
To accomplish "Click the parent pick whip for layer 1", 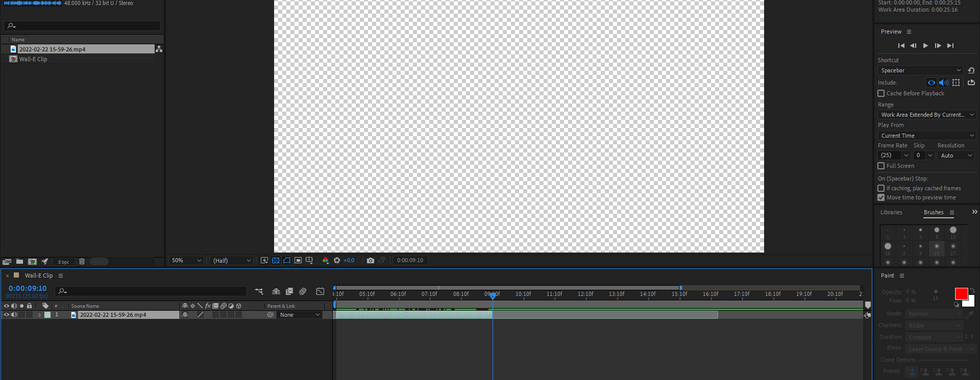I will pos(270,315).
